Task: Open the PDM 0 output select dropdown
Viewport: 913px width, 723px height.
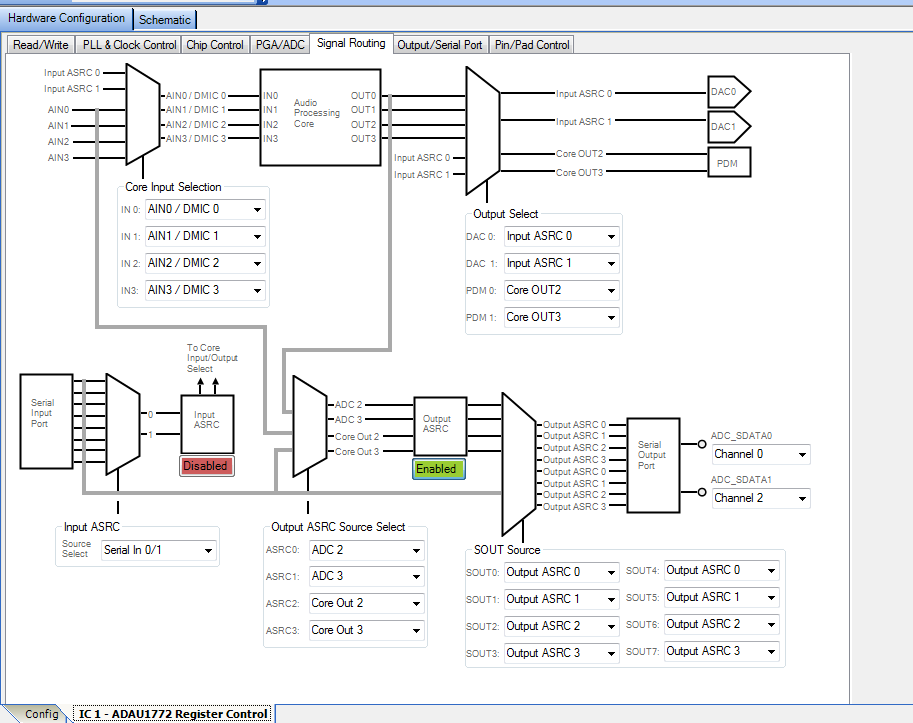Action: click(561, 290)
